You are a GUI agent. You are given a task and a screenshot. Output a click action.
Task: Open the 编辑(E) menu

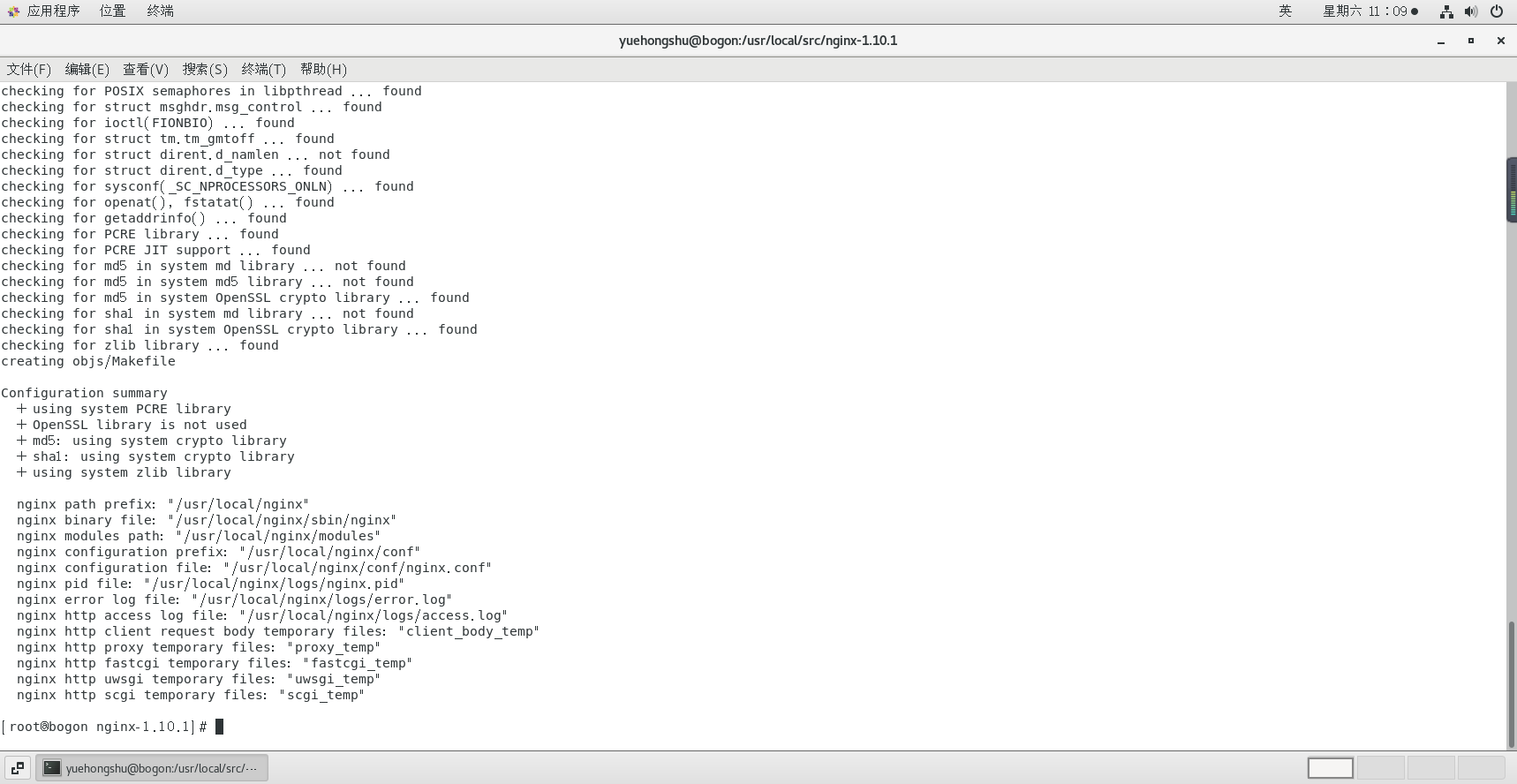(87, 69)
